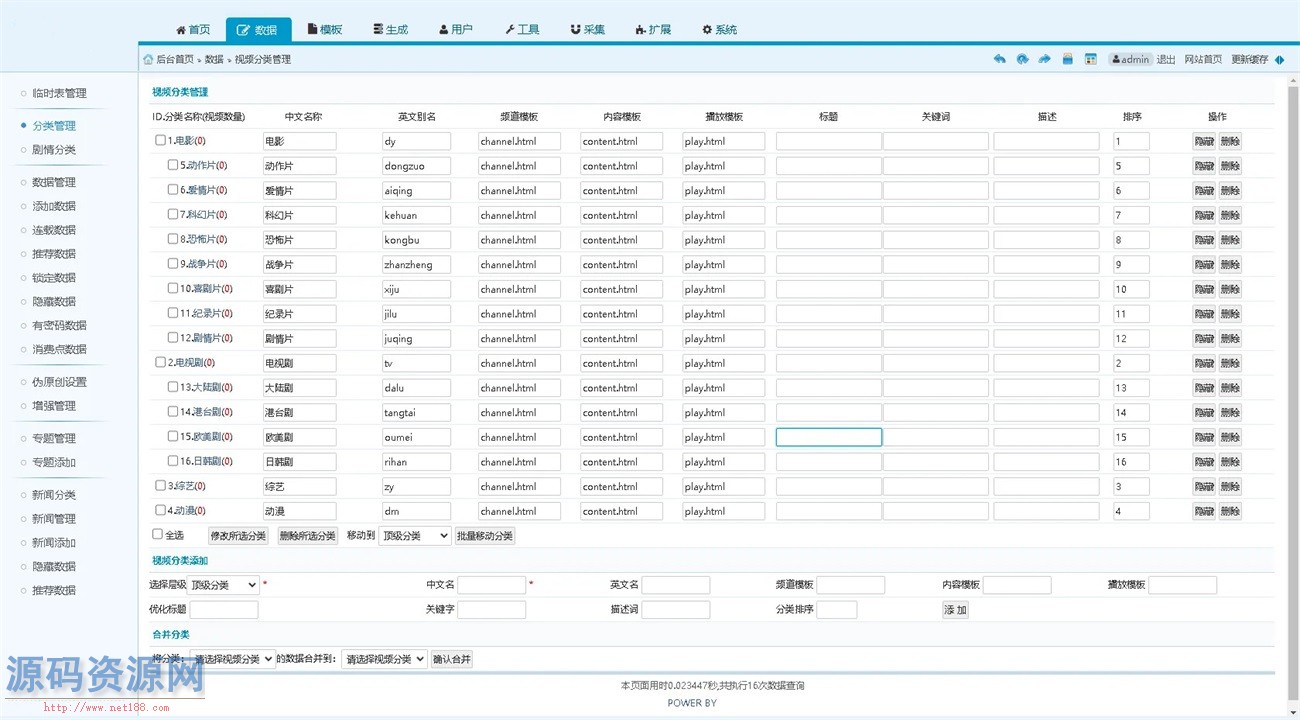Click the 标题 field for 15.欧美剧

coord(829,437)
